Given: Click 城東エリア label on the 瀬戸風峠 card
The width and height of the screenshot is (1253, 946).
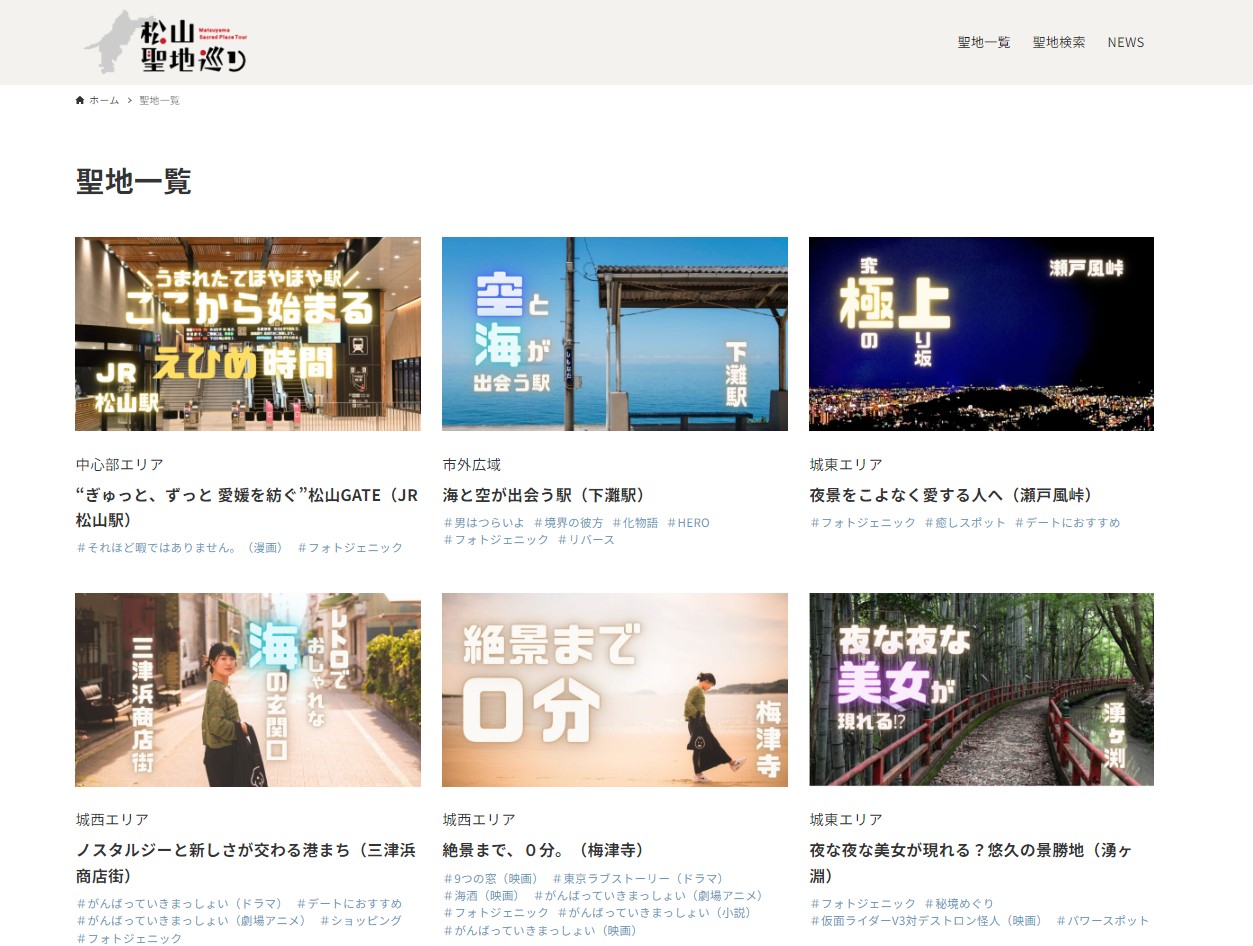Looking at the screenshot, I should point(846,465).
